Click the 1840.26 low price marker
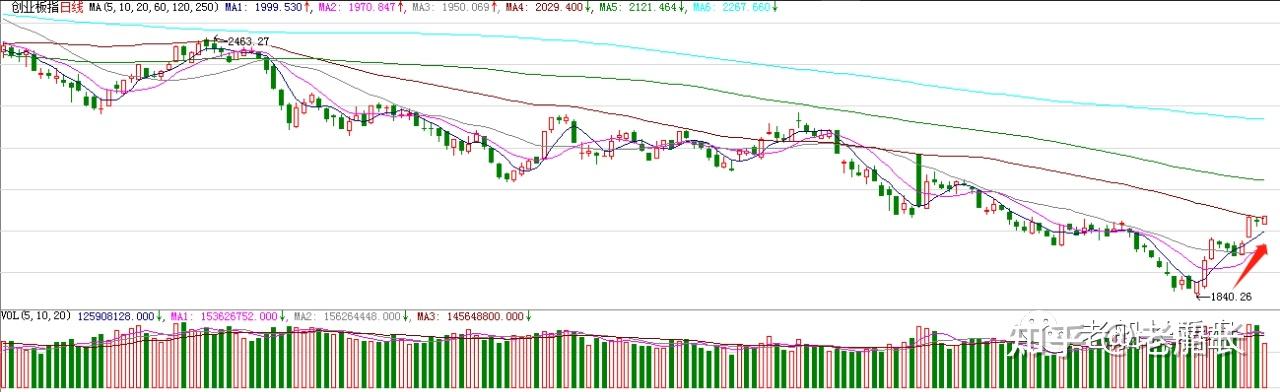This screenshot has height=392, width=1280. 1230,296
